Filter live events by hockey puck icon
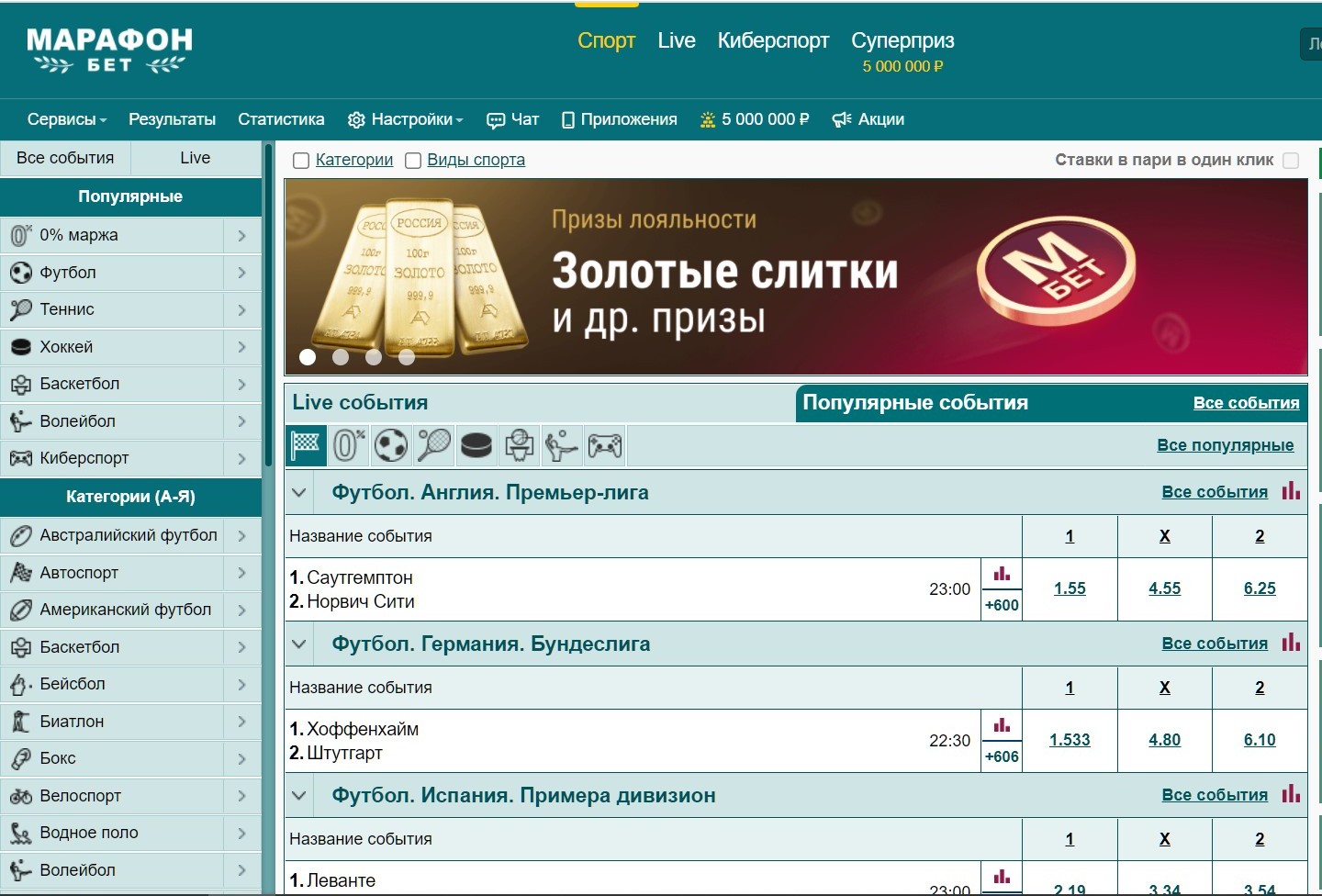Image resolution: width=1322 pixels, height=896 pixels. tap(476, 445)
